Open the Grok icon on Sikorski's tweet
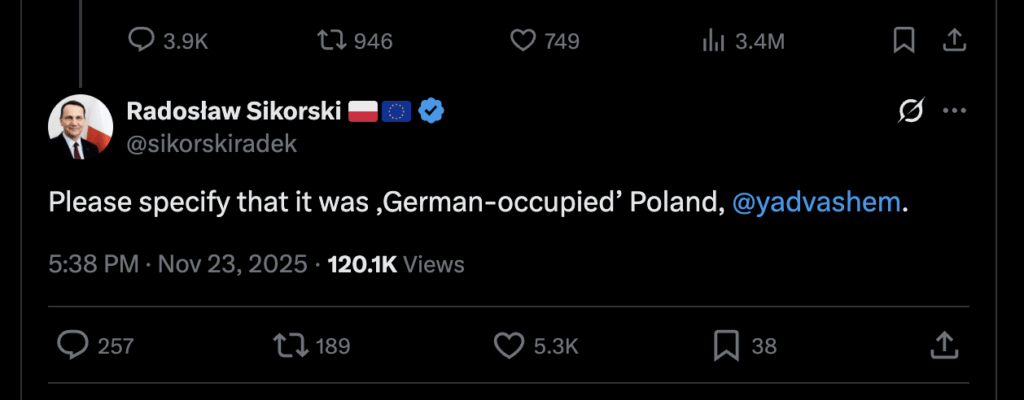Viewport: 1024px width, 400px height. 911,111
